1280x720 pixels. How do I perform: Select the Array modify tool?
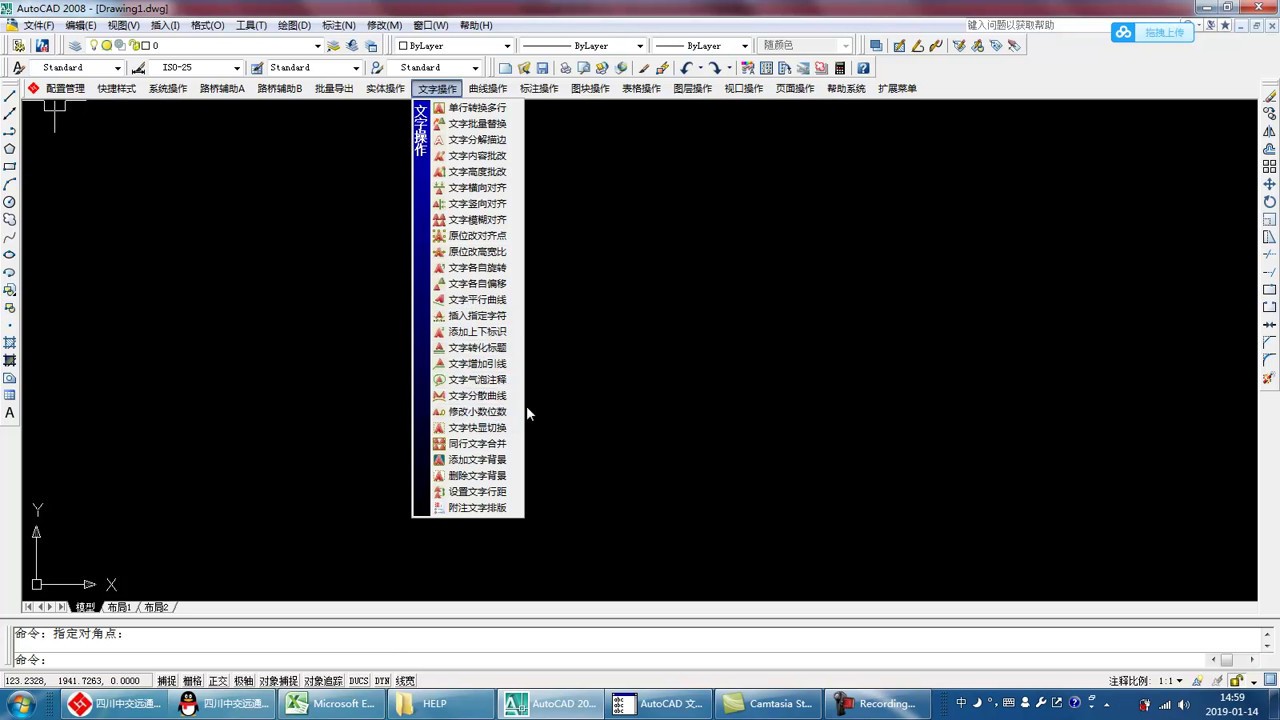pyautogui.click(x=1270, y=167)
